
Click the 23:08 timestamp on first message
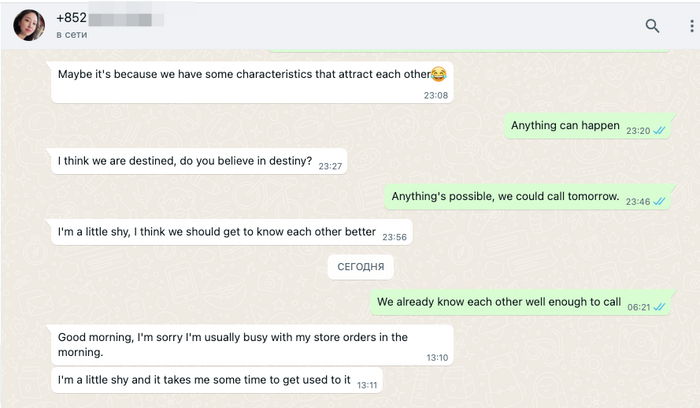tap(436, 96)
